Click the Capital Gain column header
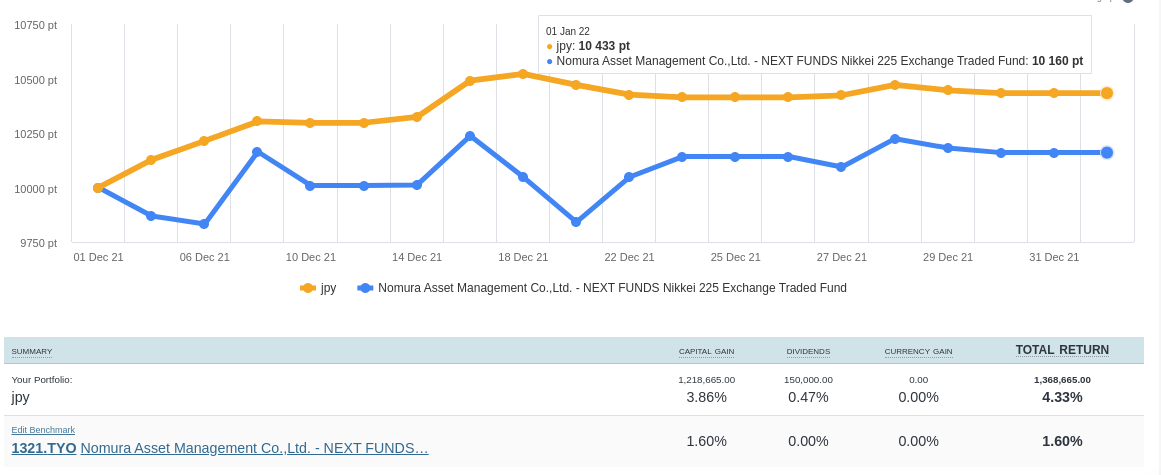This screenshot has height=475, width=1161. coord(706,351)
